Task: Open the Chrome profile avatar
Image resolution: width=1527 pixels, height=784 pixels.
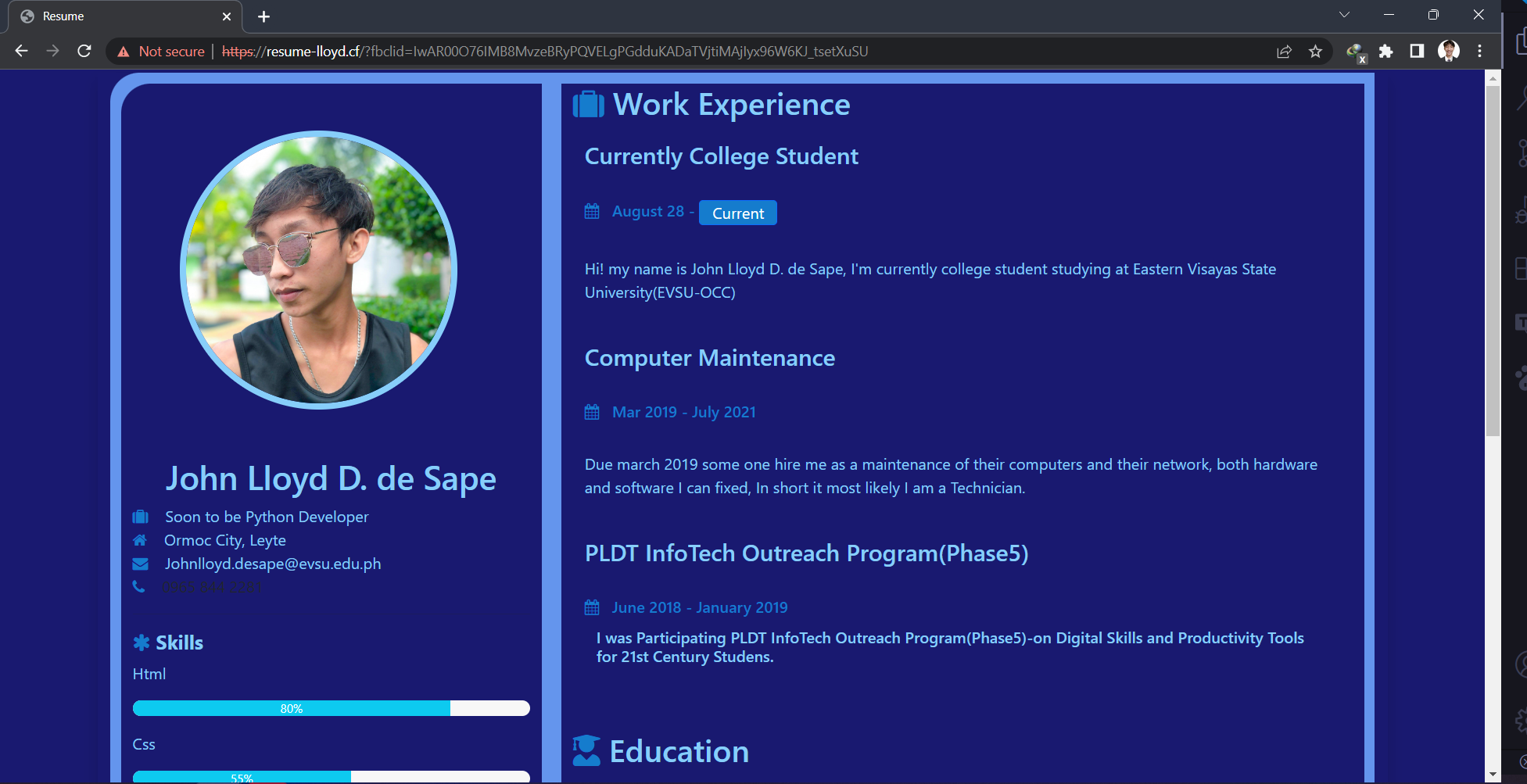Action: [1448, 52]
